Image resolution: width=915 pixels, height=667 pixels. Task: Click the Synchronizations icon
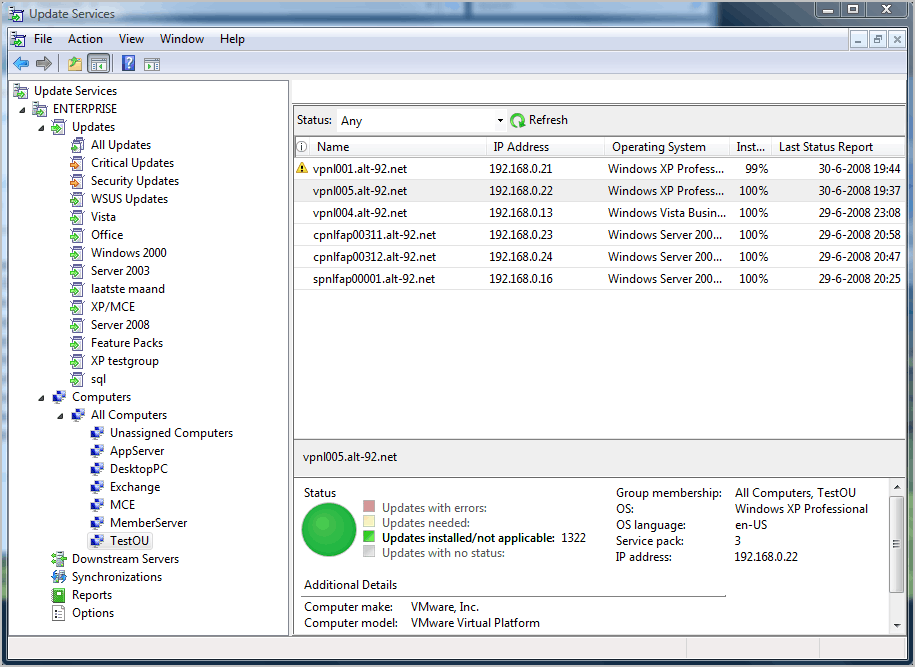(x=58, y=577)
